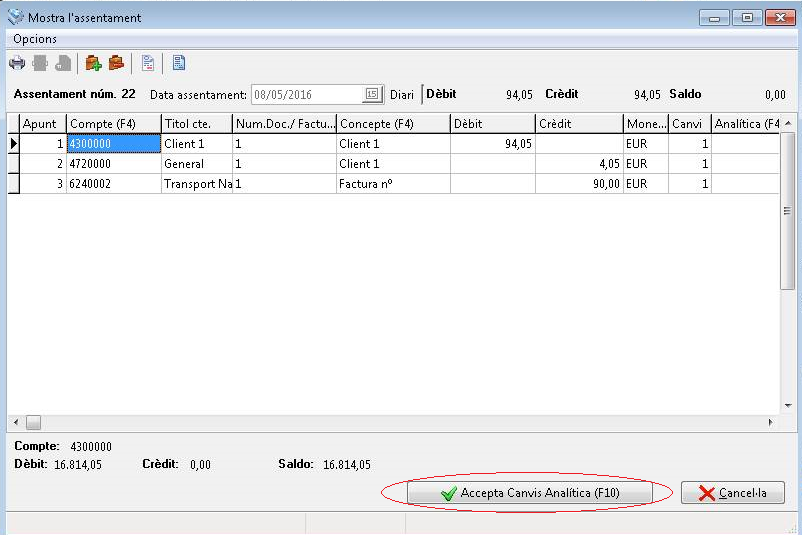Image resolution: width=802 pixels, height=535 pixels.
Task: Select the row with account 6240002
Action: click(394, 184)
